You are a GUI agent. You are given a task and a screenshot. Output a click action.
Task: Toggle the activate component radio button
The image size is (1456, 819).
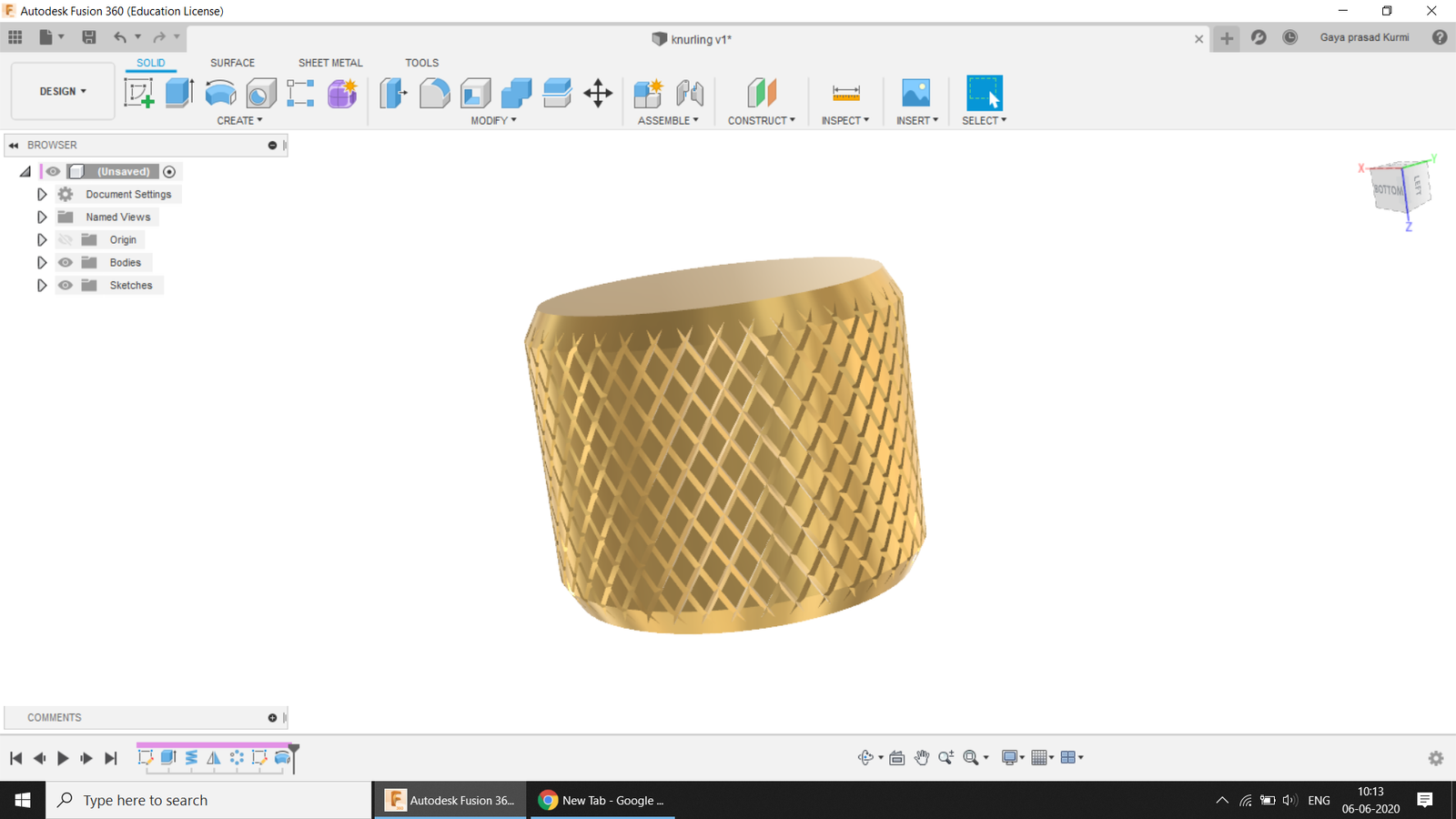[169, 171]
